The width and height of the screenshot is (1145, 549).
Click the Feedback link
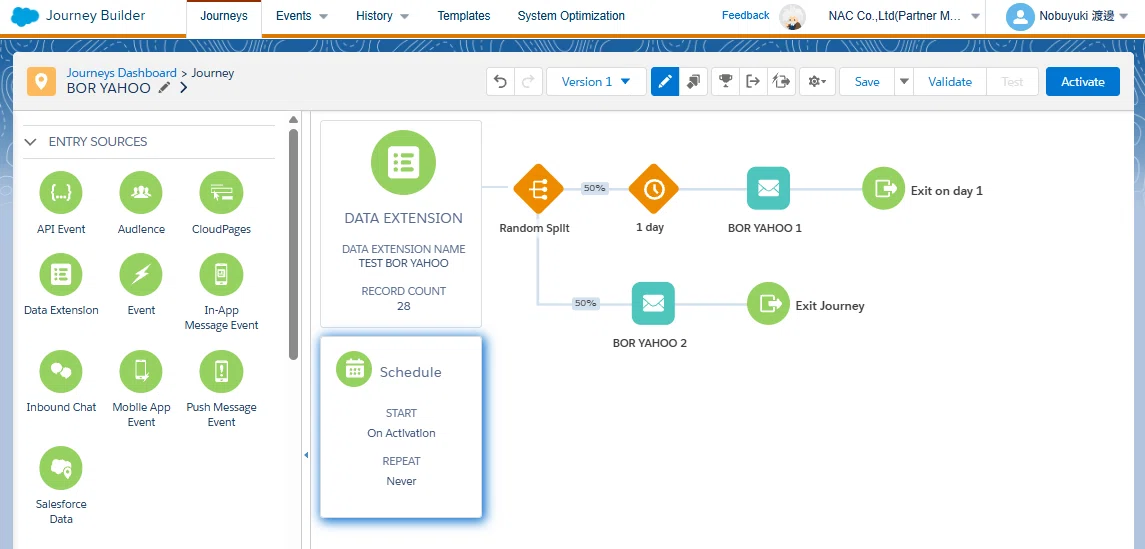coord(746,15)
